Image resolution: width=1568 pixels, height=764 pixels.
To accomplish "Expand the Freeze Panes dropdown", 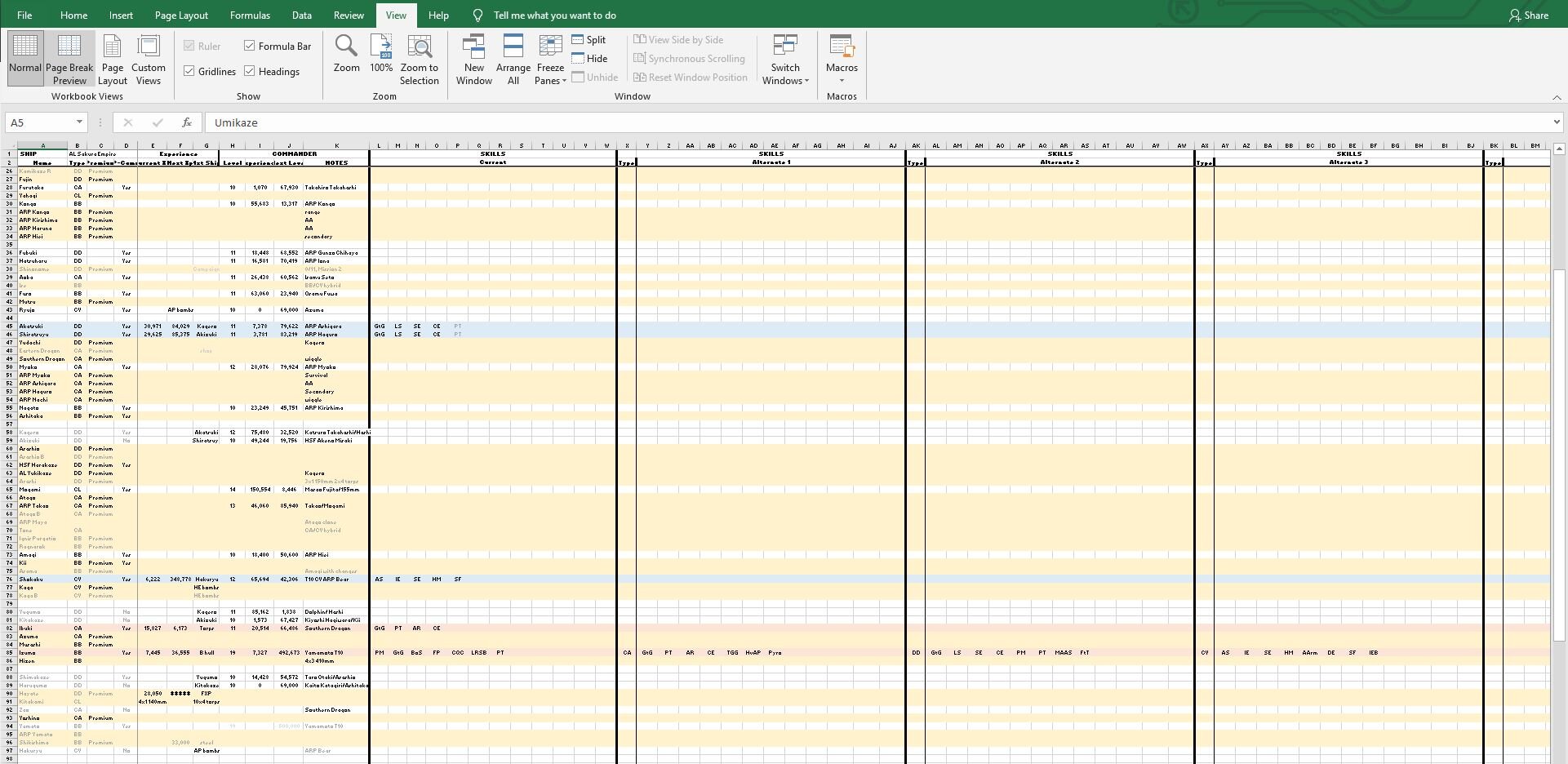I will coord(550,58).
